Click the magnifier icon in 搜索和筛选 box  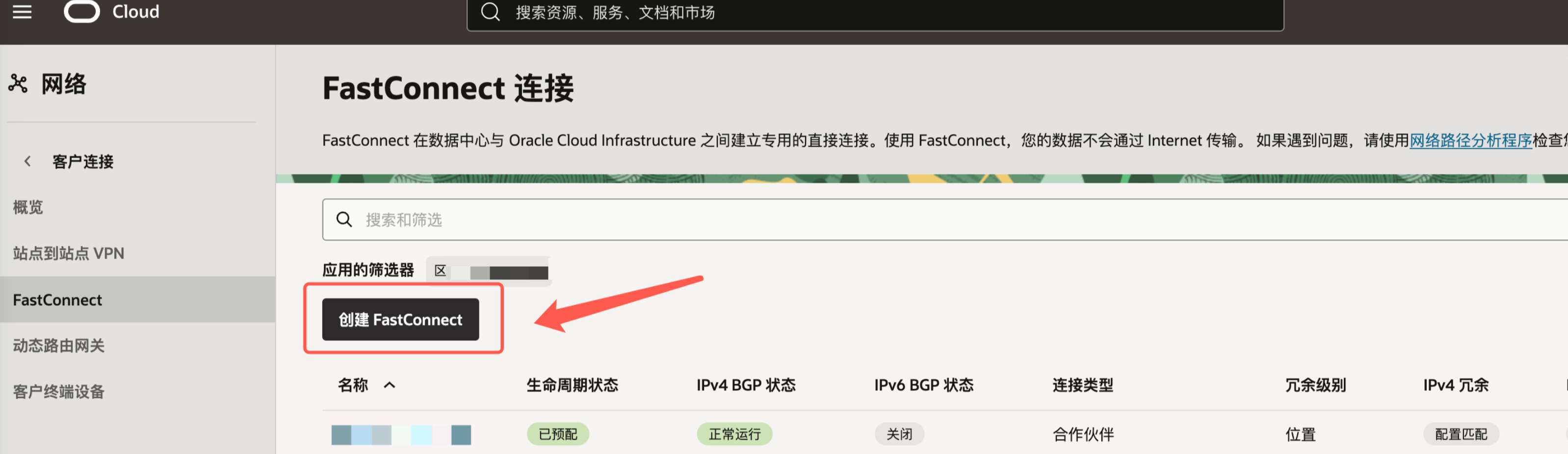(x=344, y=220)
